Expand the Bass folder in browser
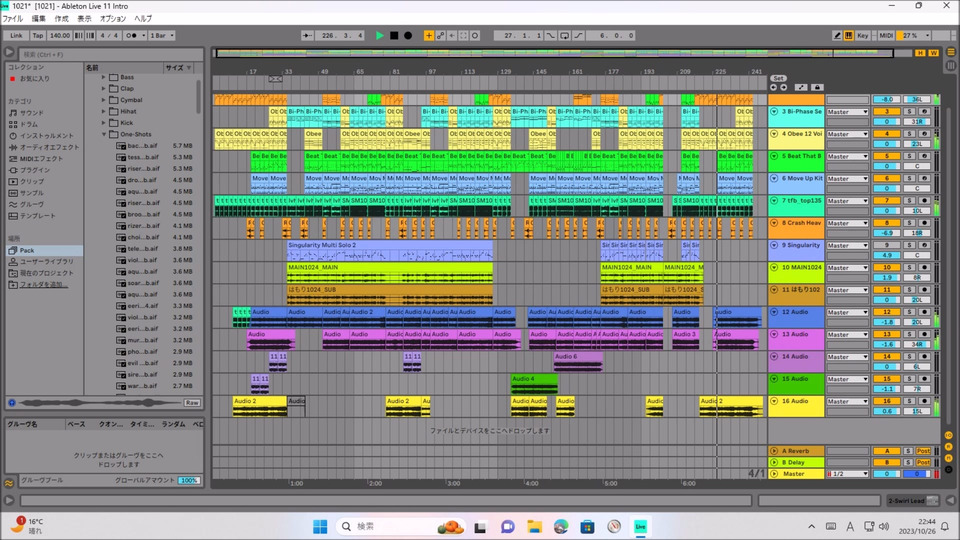The image size is (960, 540). 103,76
